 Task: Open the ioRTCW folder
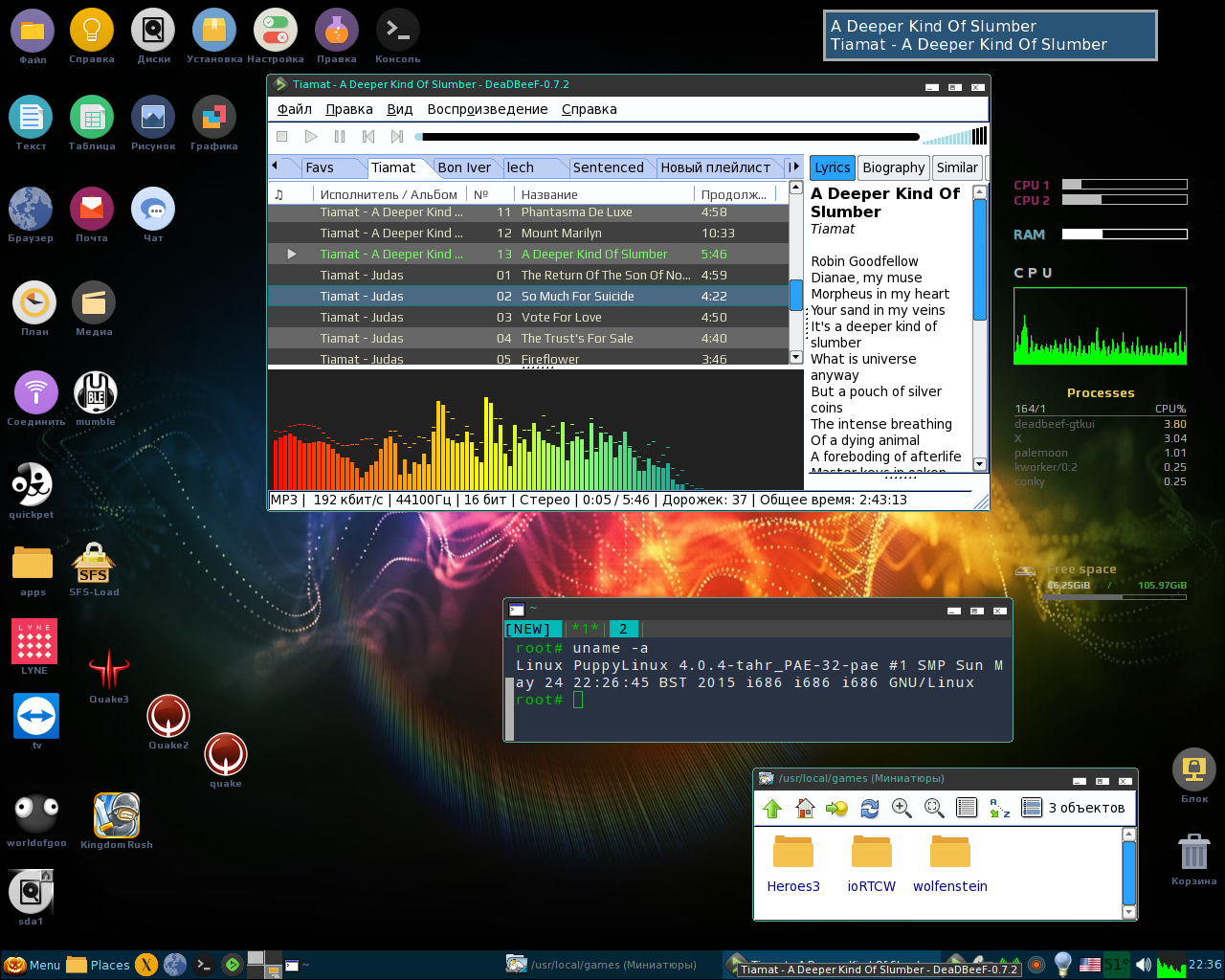point(872,862)
